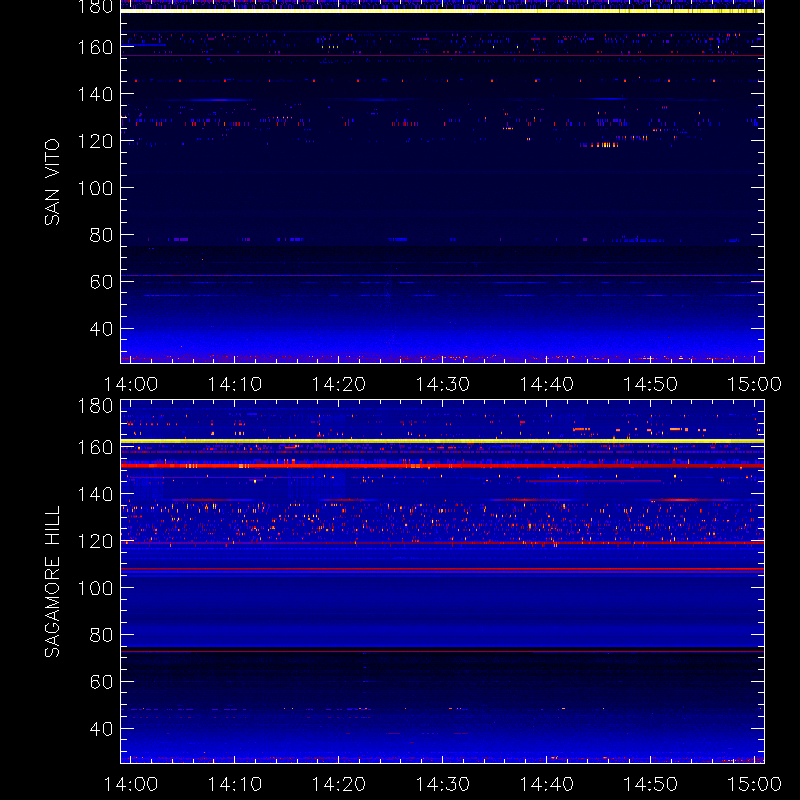Click the yellow band above 160 in the Sagamore Hill plot
800x800 pixels.
pos(442,441)
